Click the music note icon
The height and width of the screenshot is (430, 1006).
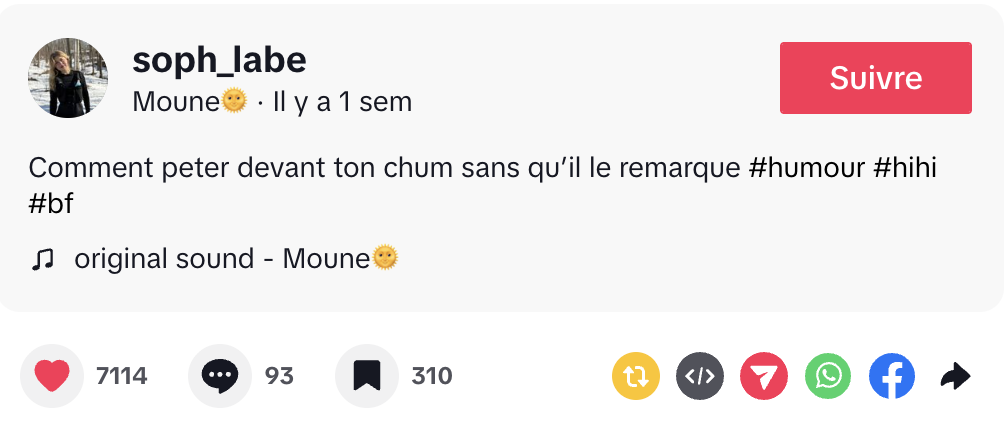tap(42, 259)
